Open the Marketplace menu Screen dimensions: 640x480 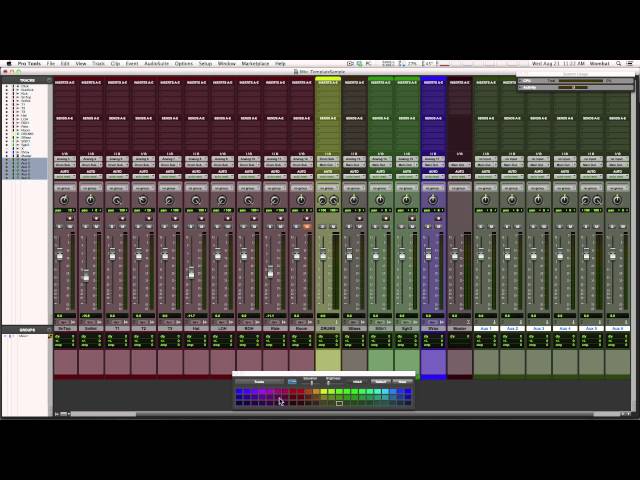(x=255, y=64)
